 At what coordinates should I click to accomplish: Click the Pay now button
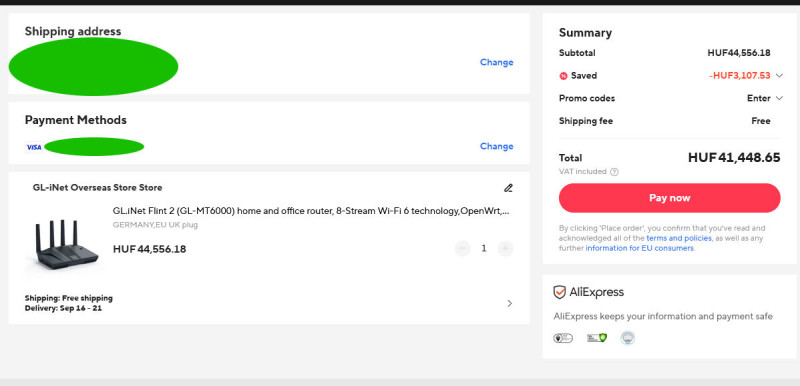tap(669, 198)
